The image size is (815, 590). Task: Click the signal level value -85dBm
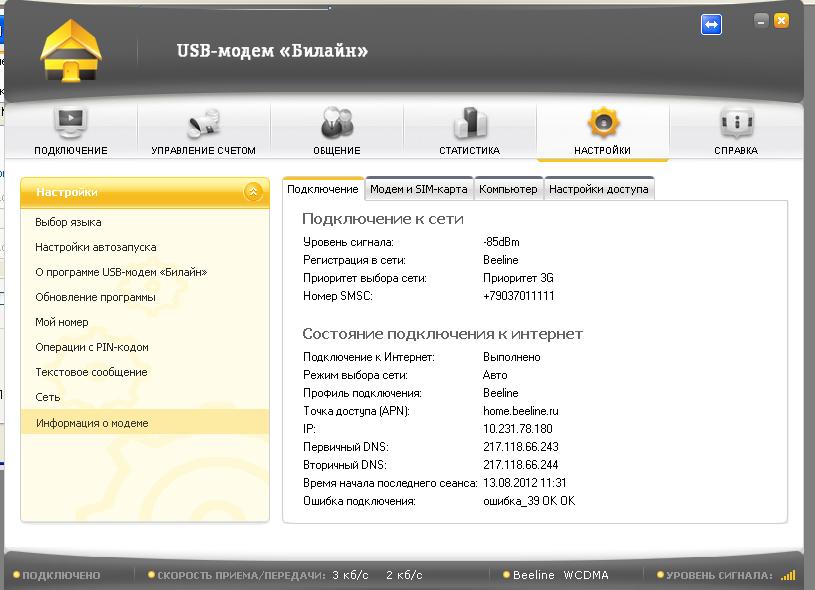[501, 242]
